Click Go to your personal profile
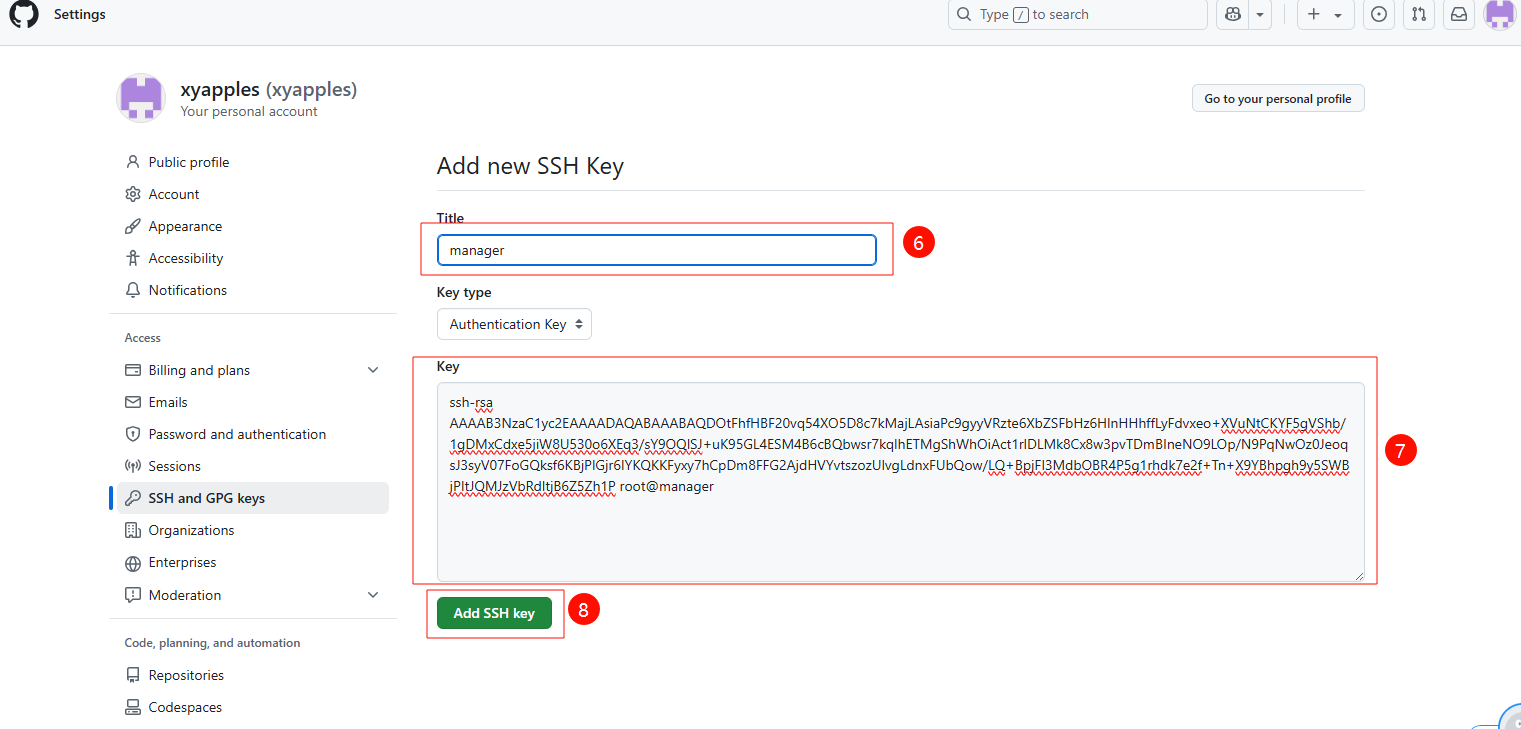Image resolution: width=1521 pixels, height=729 pixels. point(1277,99)
